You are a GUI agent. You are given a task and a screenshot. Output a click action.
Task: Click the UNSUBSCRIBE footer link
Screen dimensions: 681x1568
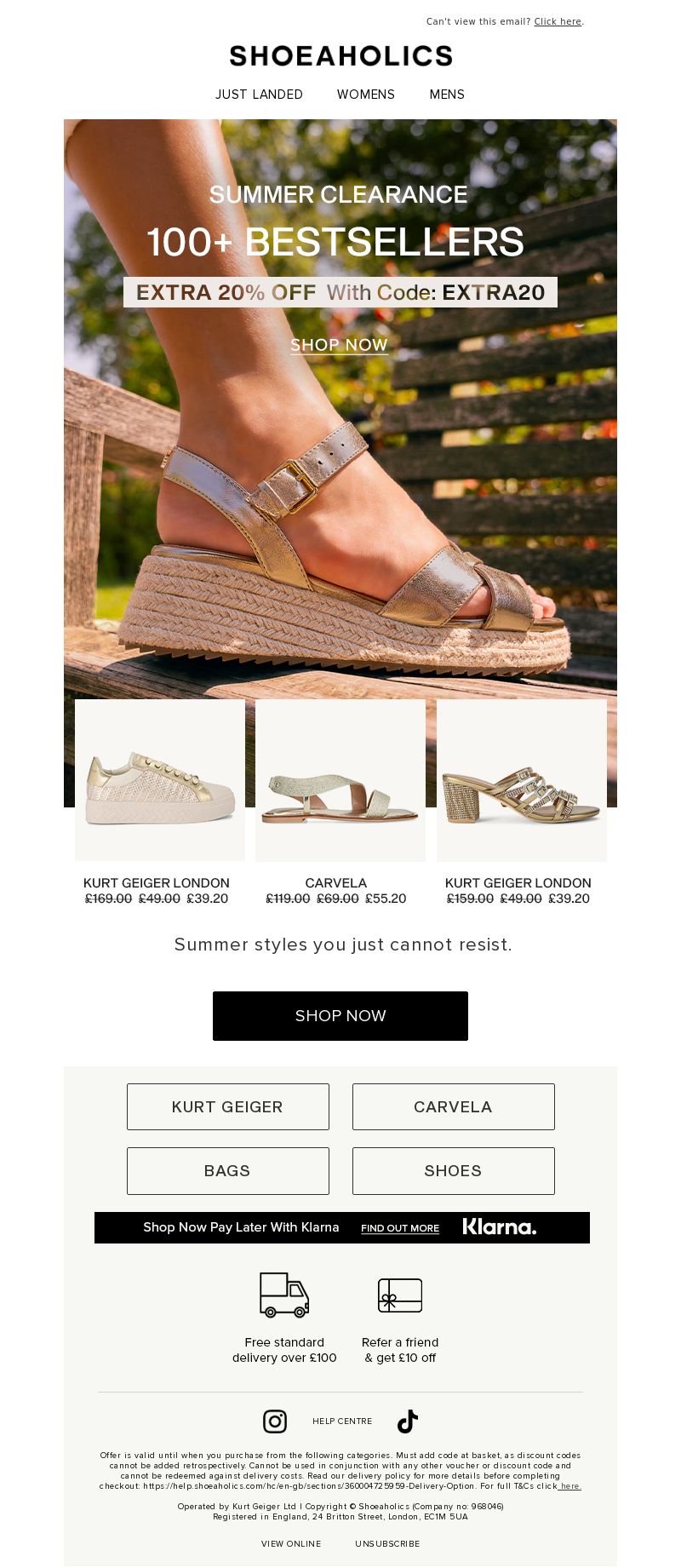(387, 1543)
